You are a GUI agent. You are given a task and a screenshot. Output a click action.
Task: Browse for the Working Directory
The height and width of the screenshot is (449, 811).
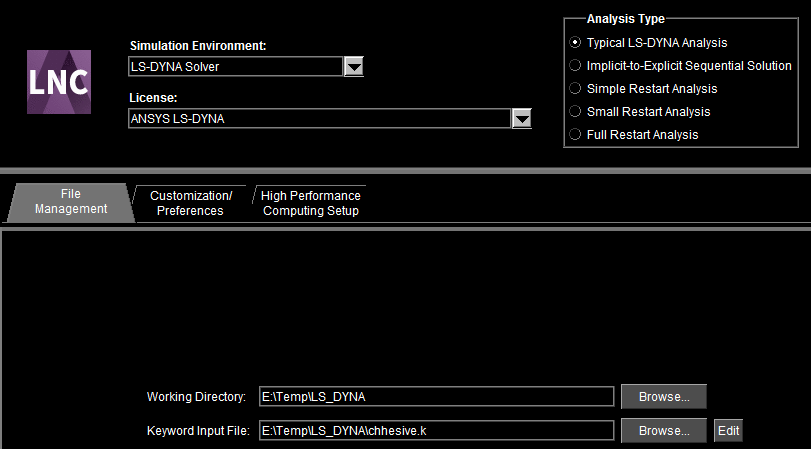[664, 397]
